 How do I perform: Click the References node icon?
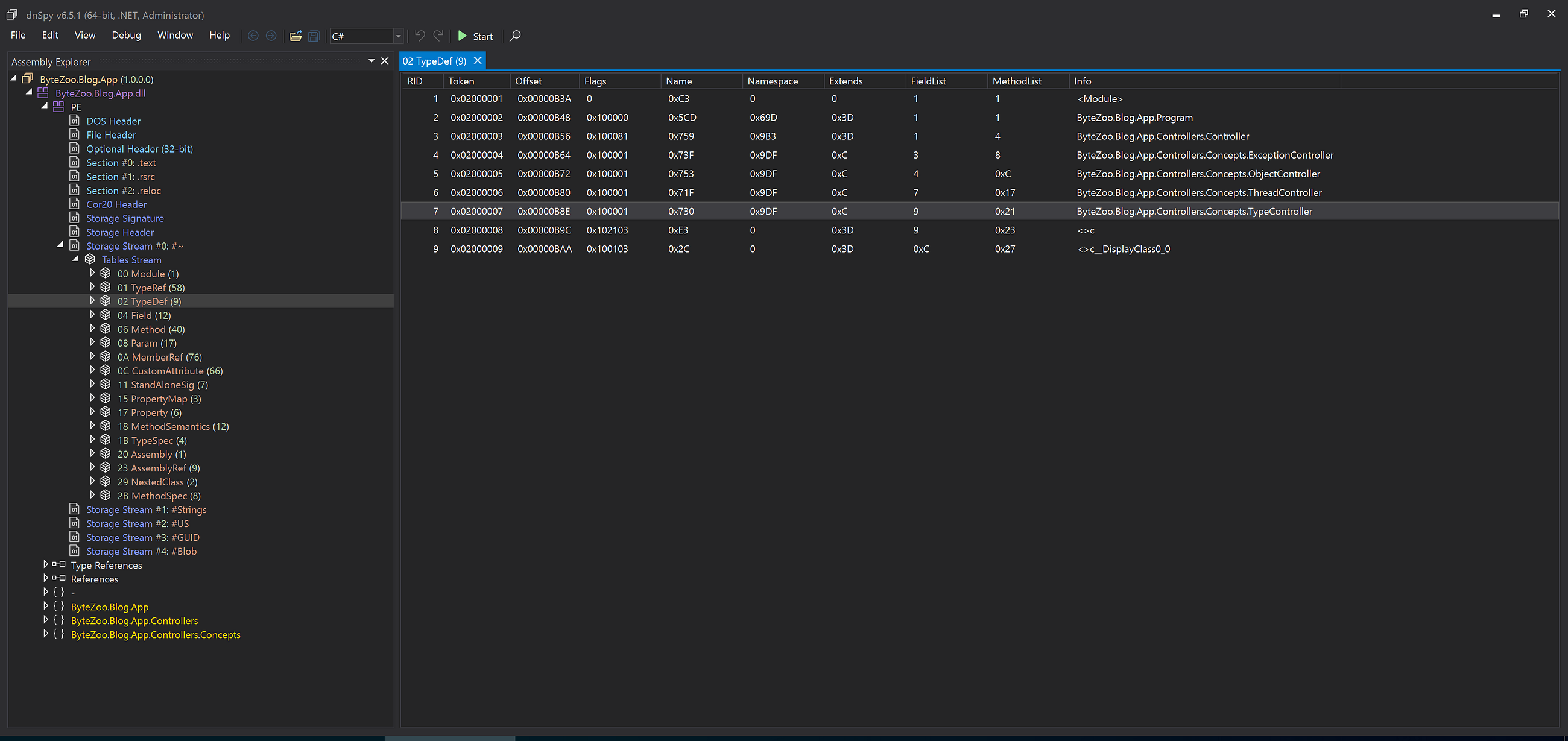58,578
